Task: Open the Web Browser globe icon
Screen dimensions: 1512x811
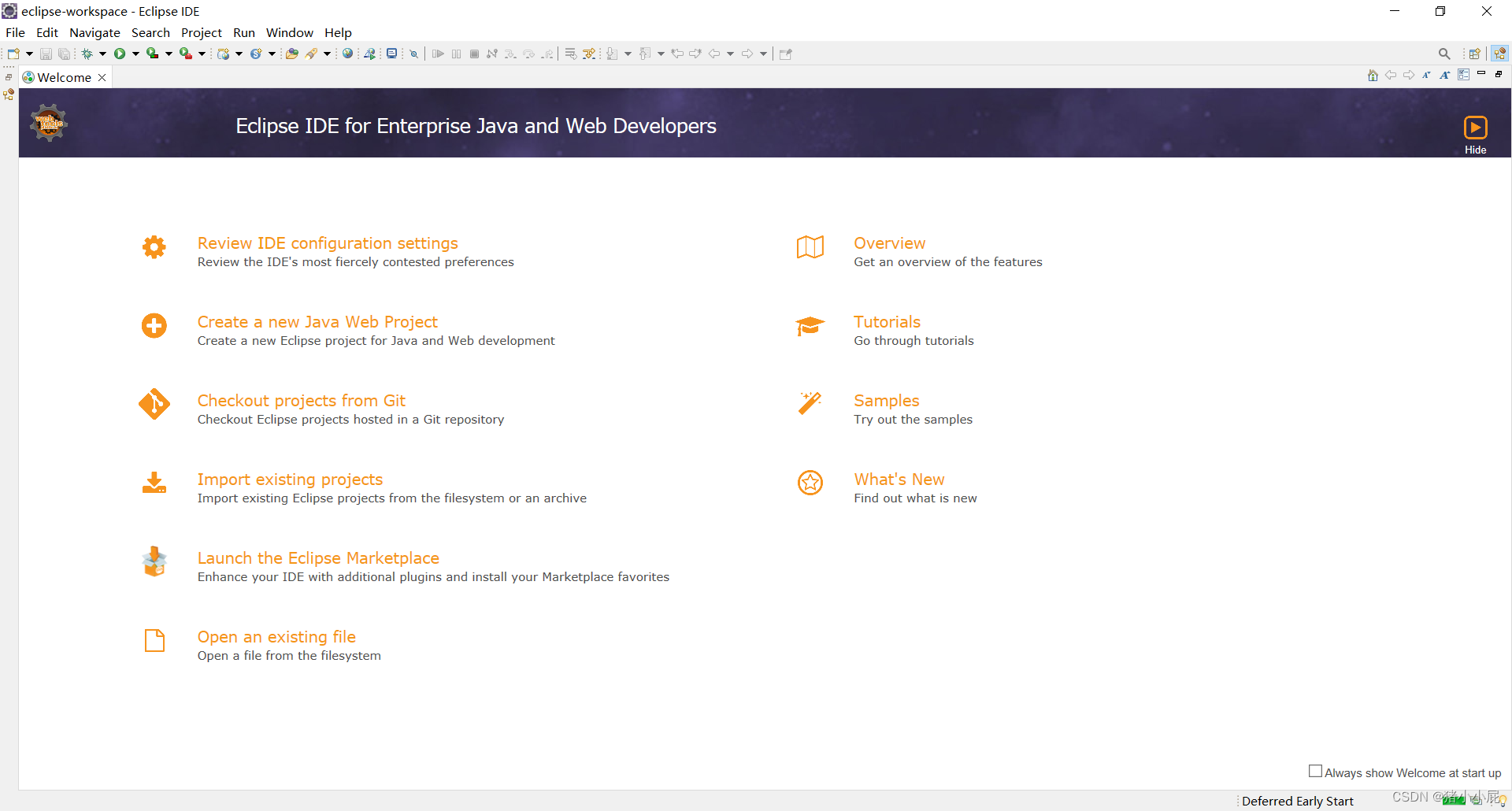Action: click(347, 54)
